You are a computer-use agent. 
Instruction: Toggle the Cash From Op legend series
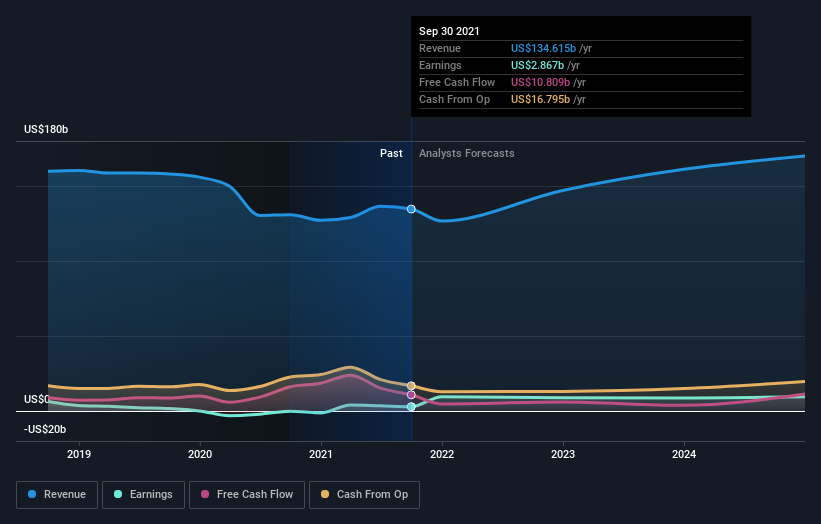[x=364, y=495]
